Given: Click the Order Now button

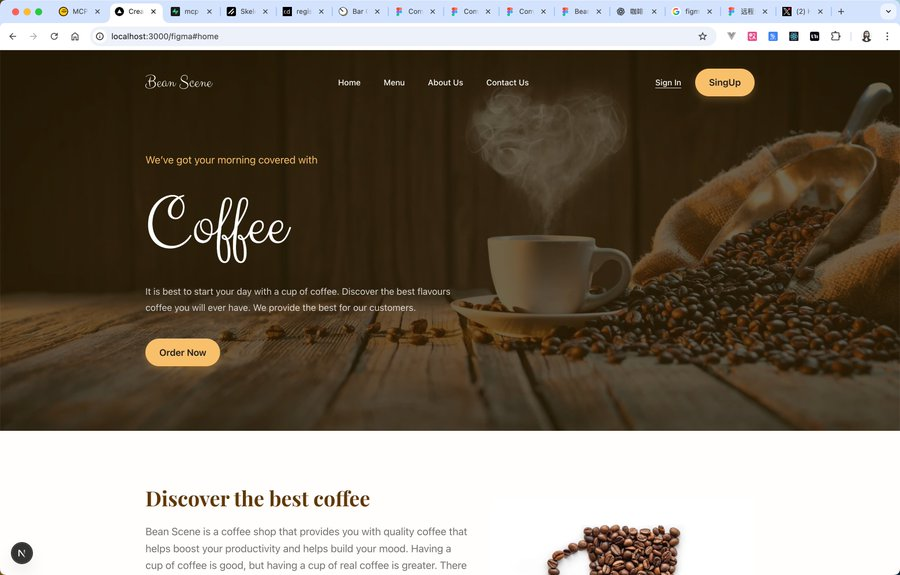Looking at the screenshot, I should [183, 352].
